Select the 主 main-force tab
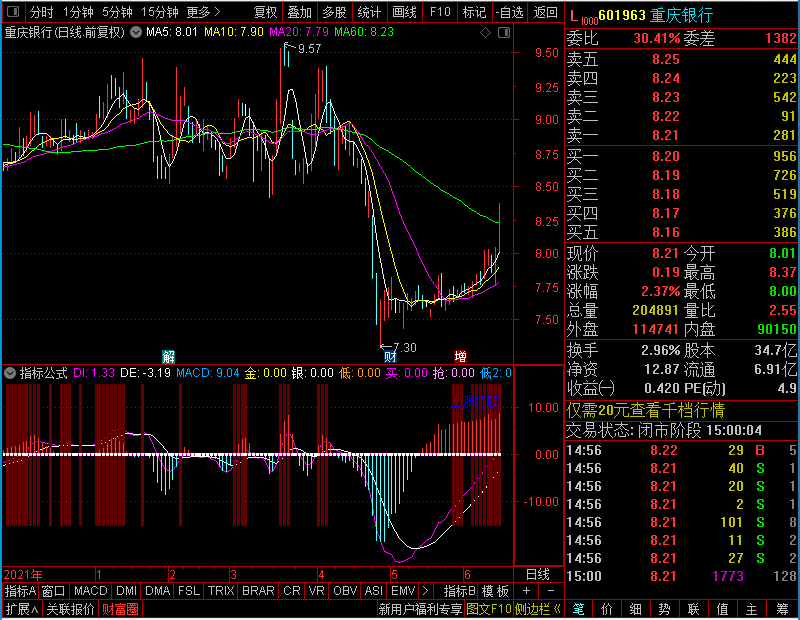Screen dimensions: 800x620 752,609
